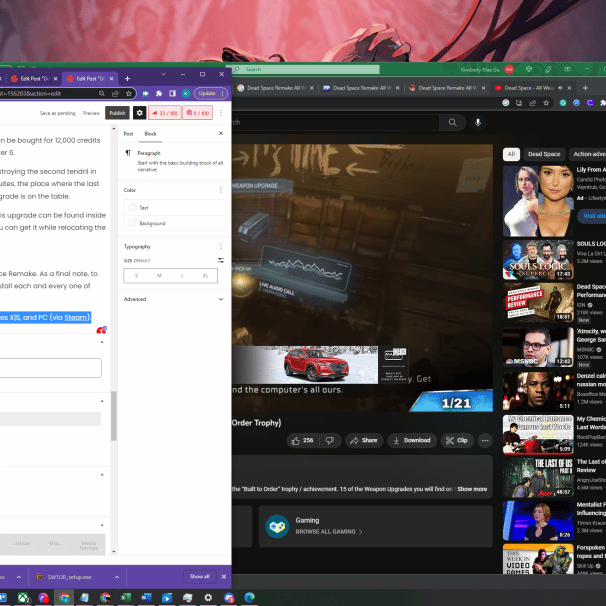Bookmark the YouTube page with the star icon
606x606 pixels.
[x=546, y=103]
